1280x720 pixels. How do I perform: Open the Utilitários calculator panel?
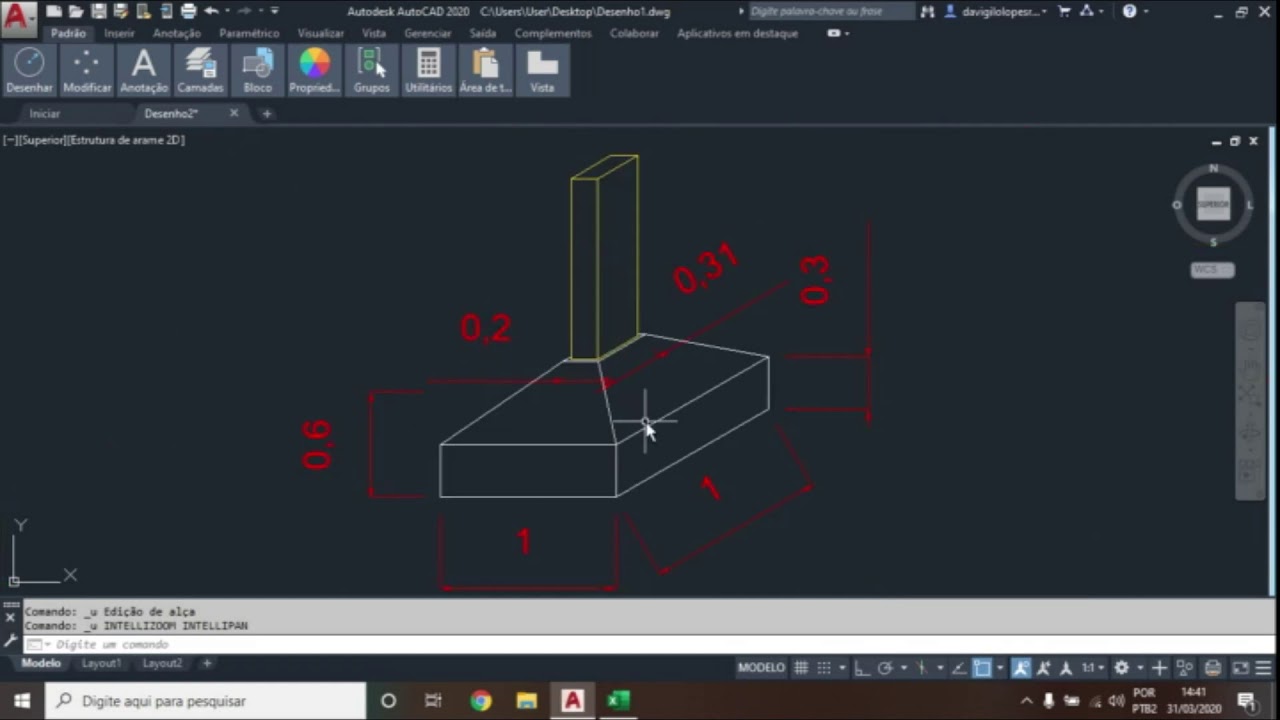click(428, 70)
